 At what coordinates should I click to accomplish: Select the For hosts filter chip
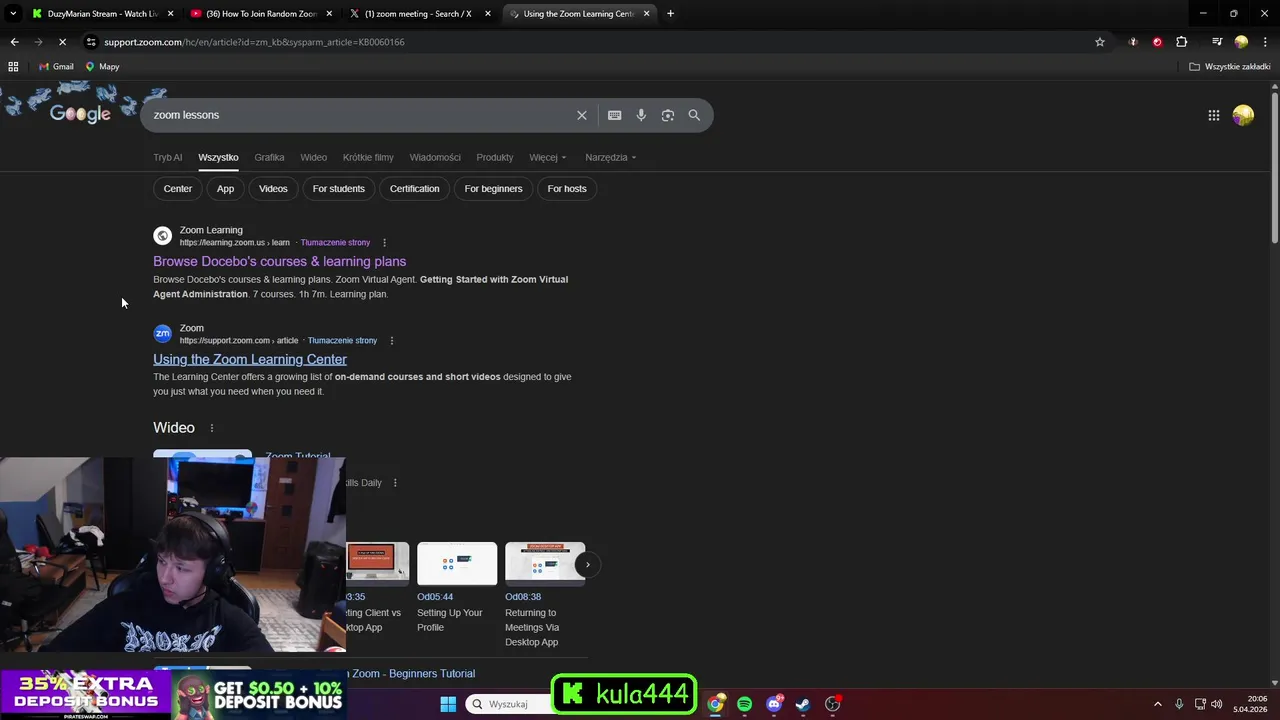point(567,188)
